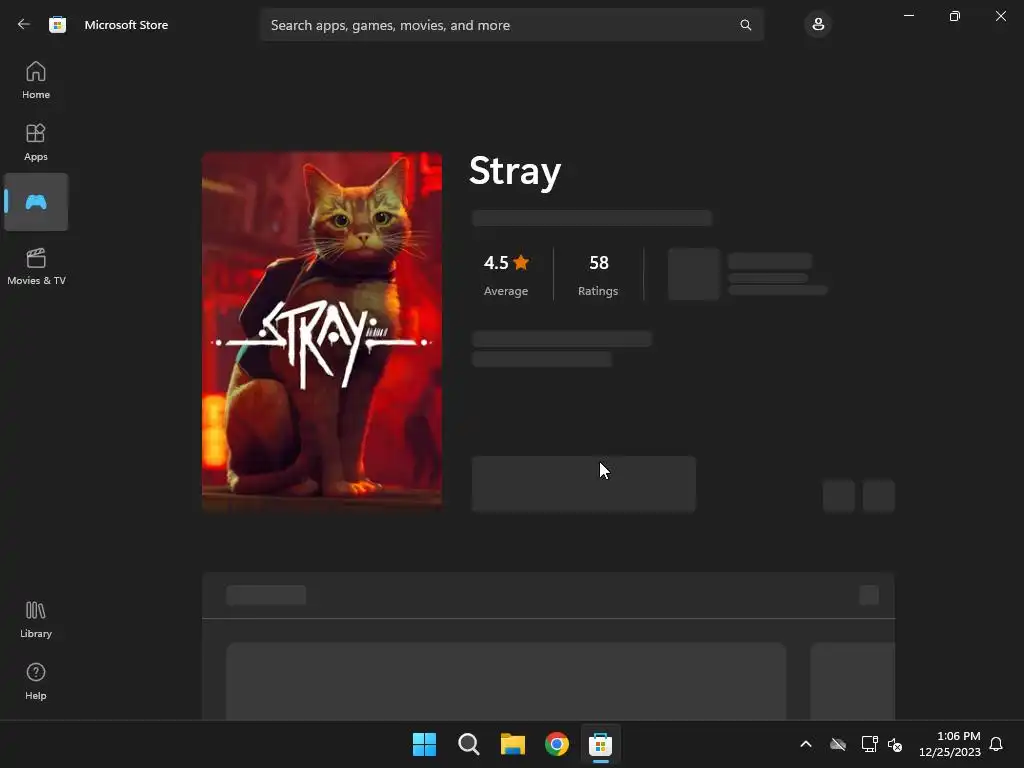Open the Library section
The image size is (1024, 768).
(36, 619)
